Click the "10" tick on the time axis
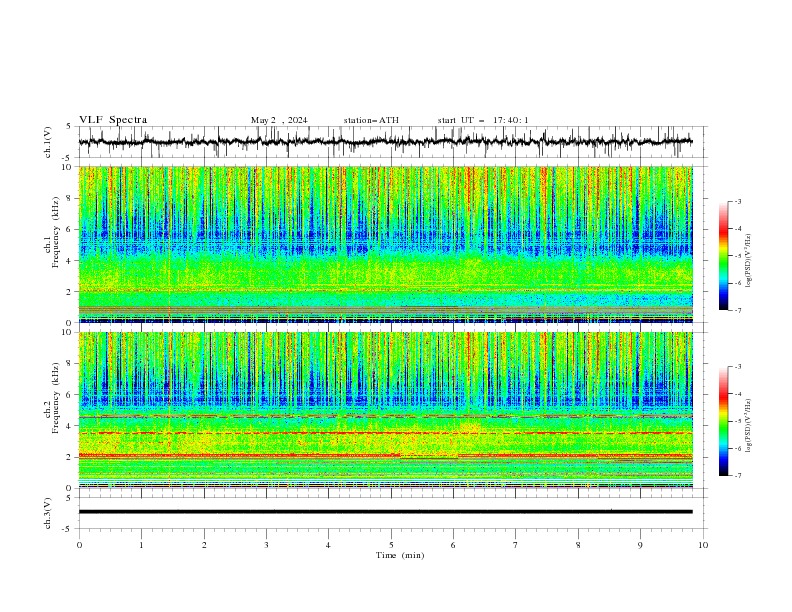This screenshot has height=612, width=792. tap(703, 545)
